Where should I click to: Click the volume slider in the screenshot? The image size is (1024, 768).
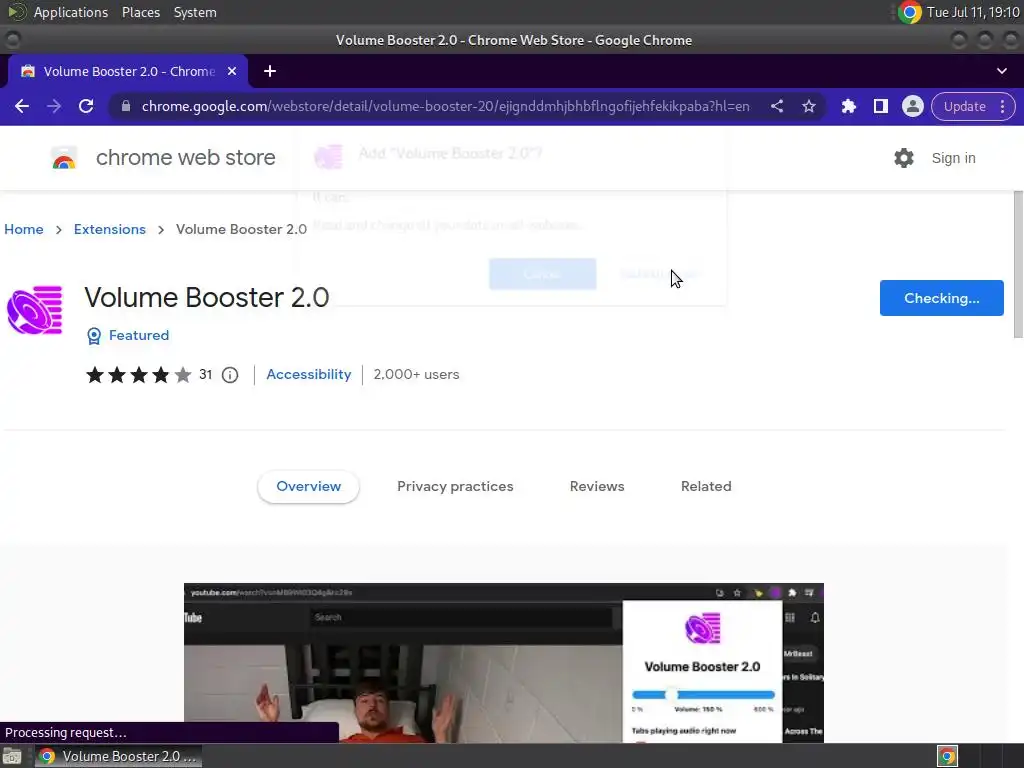[x=703, y=695]
